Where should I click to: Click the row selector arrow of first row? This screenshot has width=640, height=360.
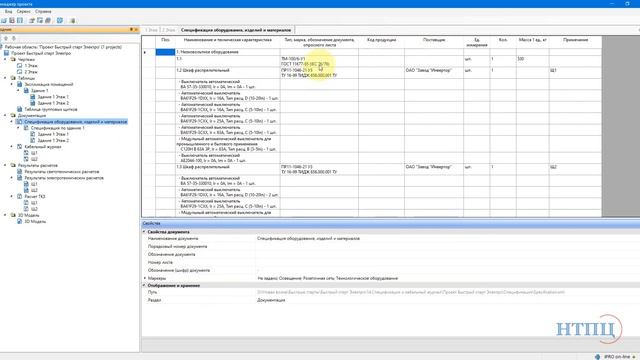(145, 52)
